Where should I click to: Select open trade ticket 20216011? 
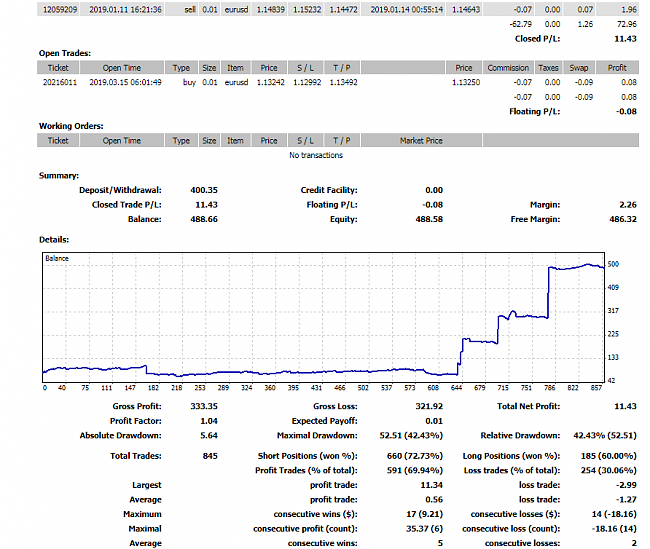58,82
